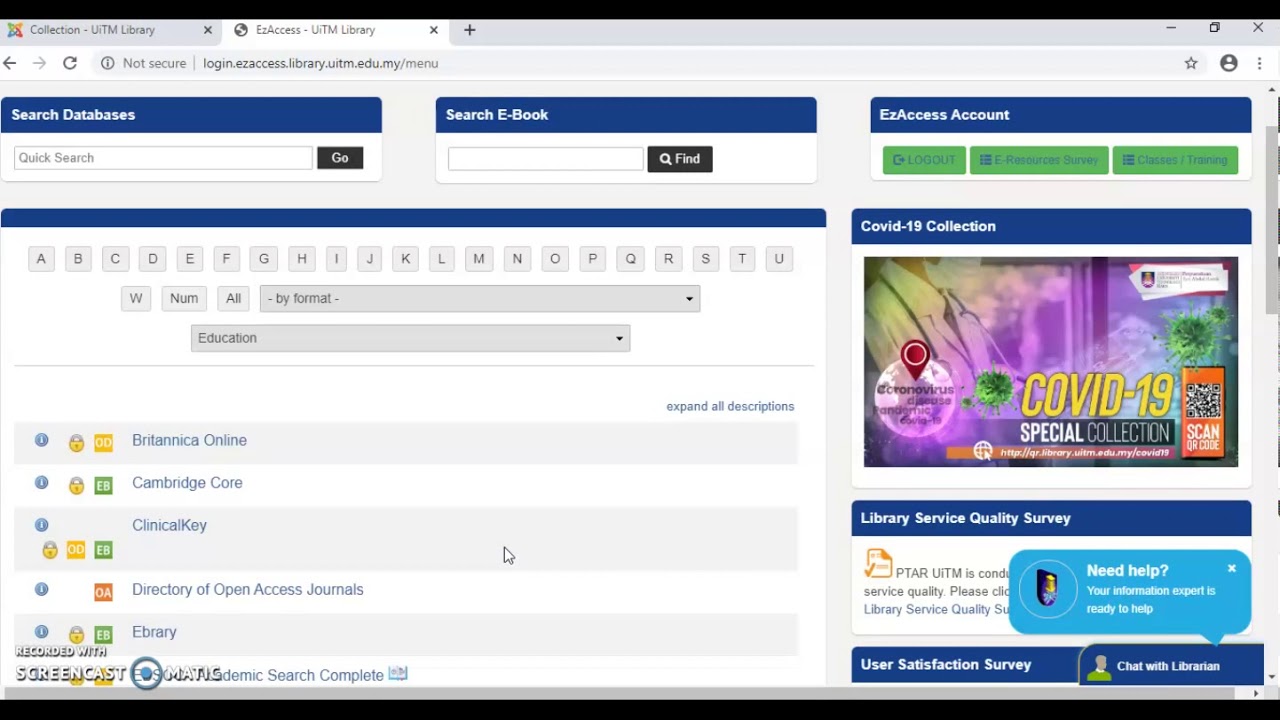
Task: Click the EB badge in the ClinicalKey row
Action: point(103,550)
